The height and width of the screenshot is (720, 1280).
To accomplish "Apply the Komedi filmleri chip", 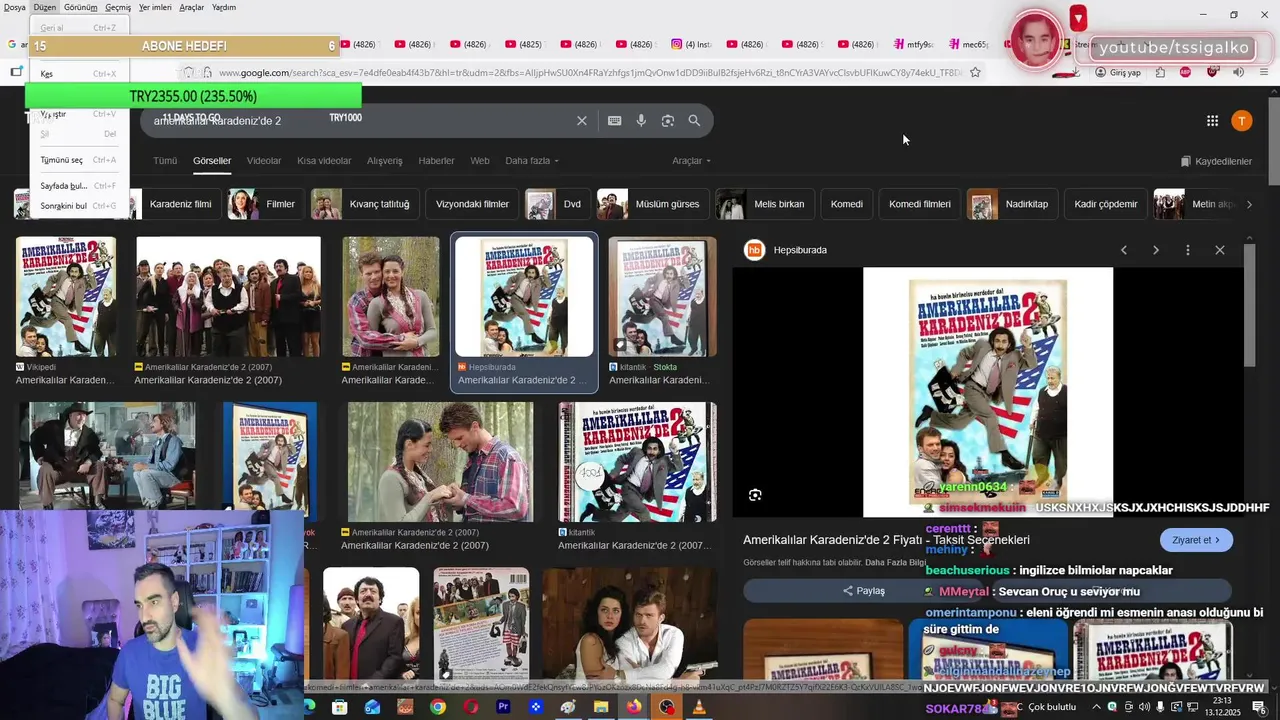I will pyautogui.click(x=920, y=204).
